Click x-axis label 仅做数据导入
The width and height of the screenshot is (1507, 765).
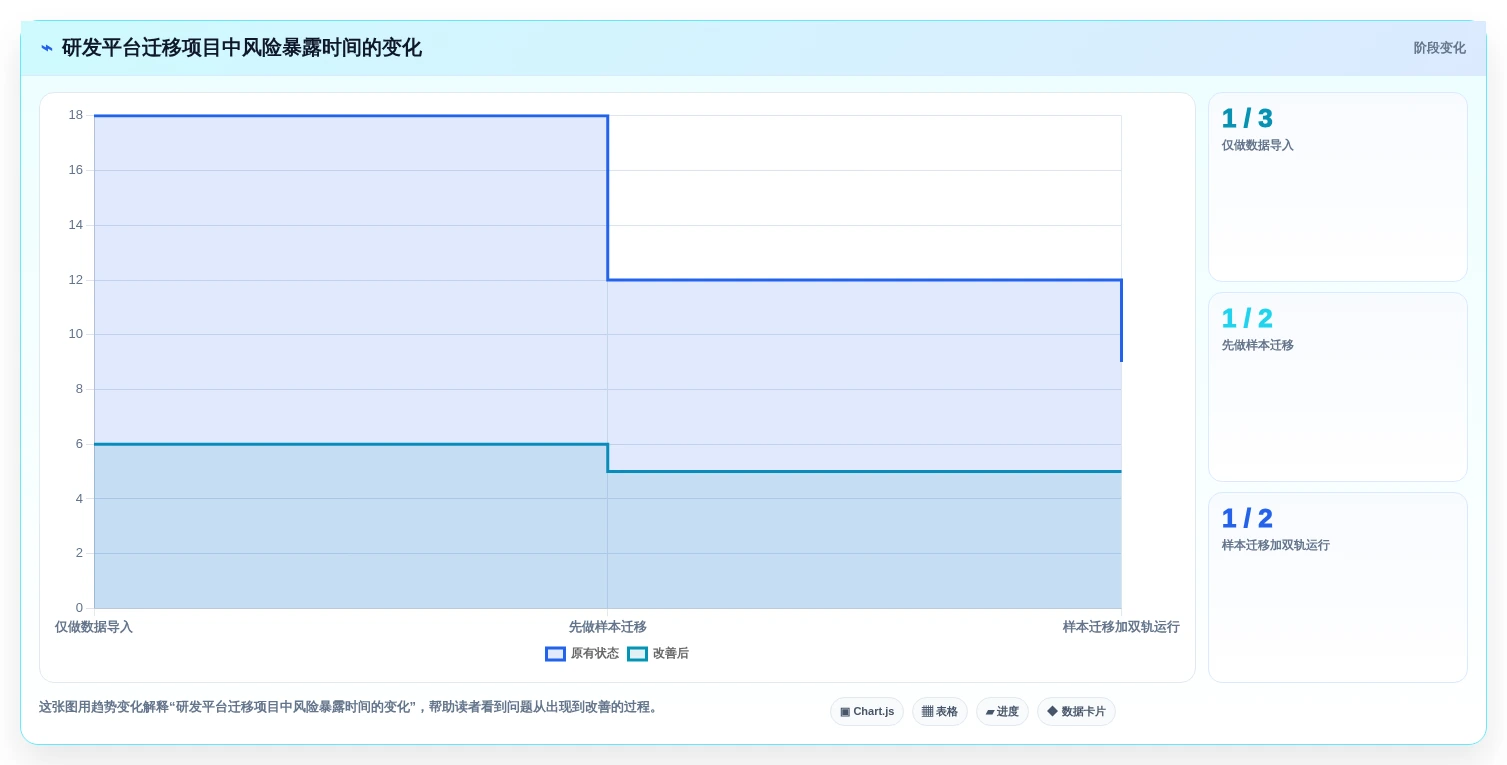coord(94,627)
